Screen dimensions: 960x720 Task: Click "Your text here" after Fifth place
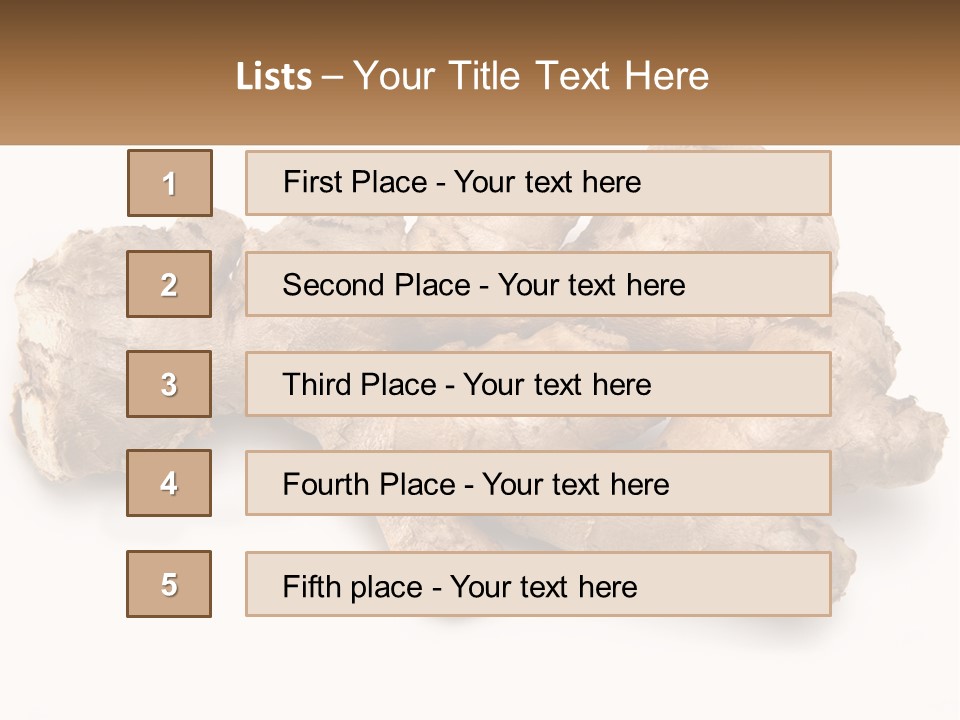tap(543, 586)
